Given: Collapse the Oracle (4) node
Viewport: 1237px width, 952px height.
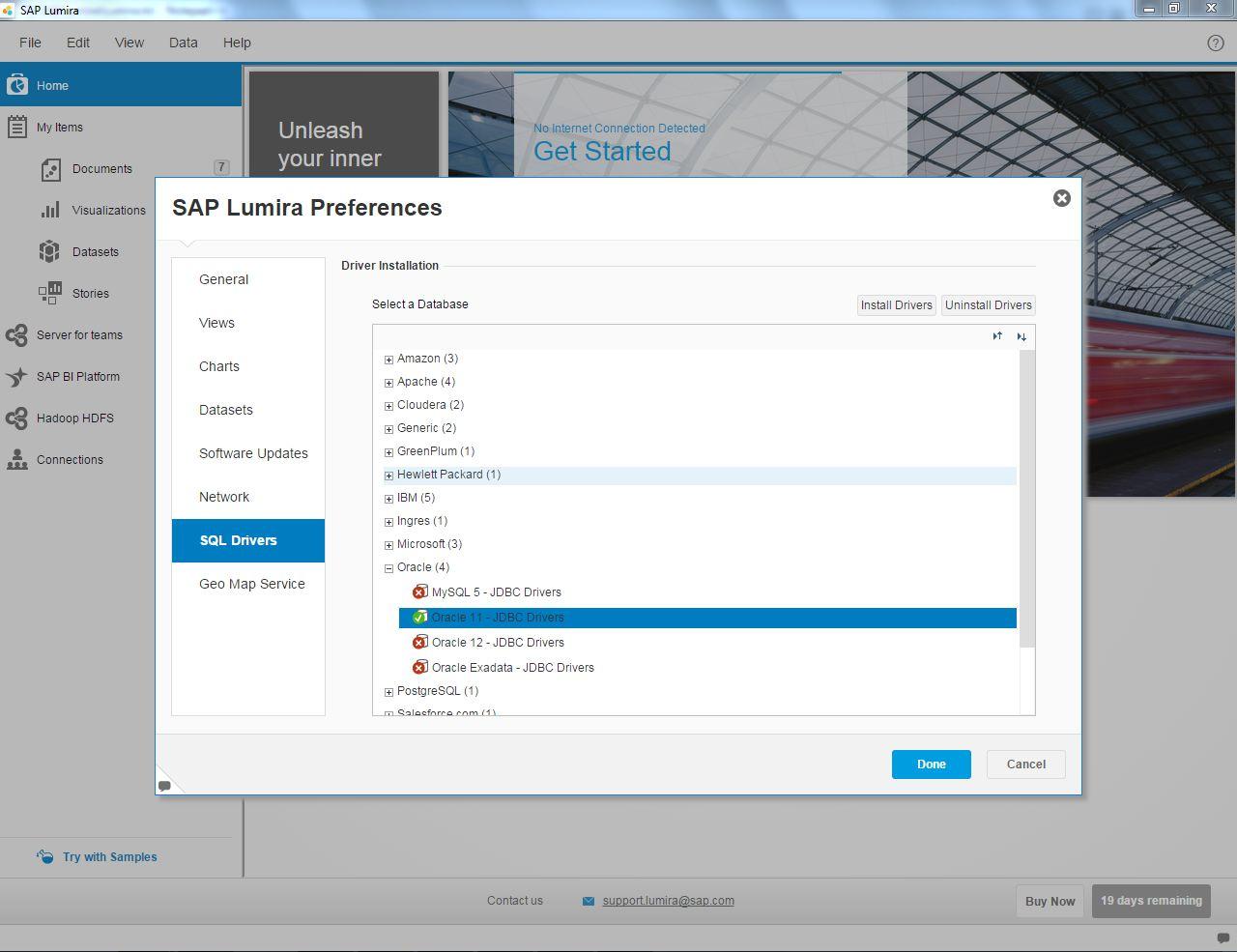Looking at the screenshot, I should tap(388, 568).
